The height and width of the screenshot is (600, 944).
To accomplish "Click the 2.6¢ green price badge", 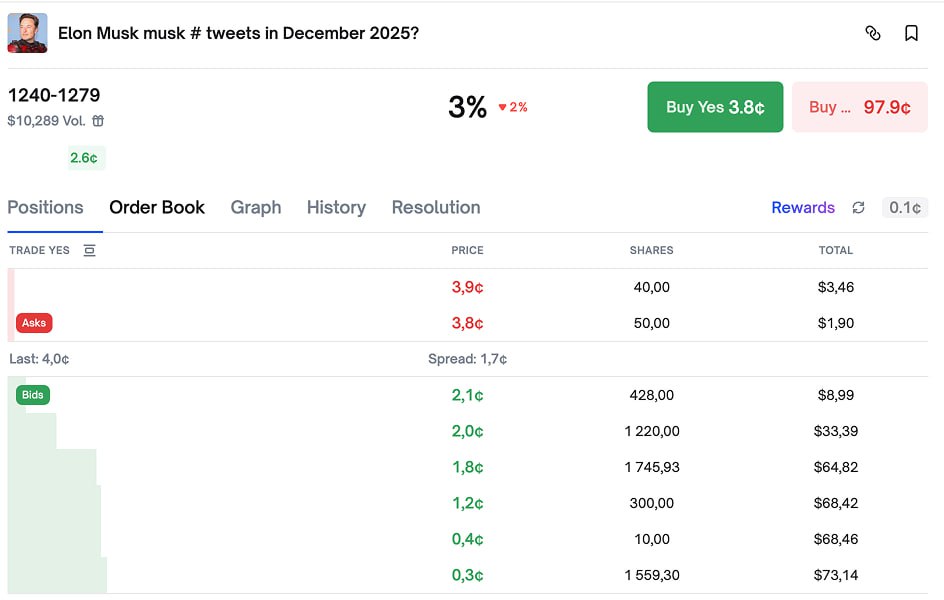I will [x=84, y=158].
